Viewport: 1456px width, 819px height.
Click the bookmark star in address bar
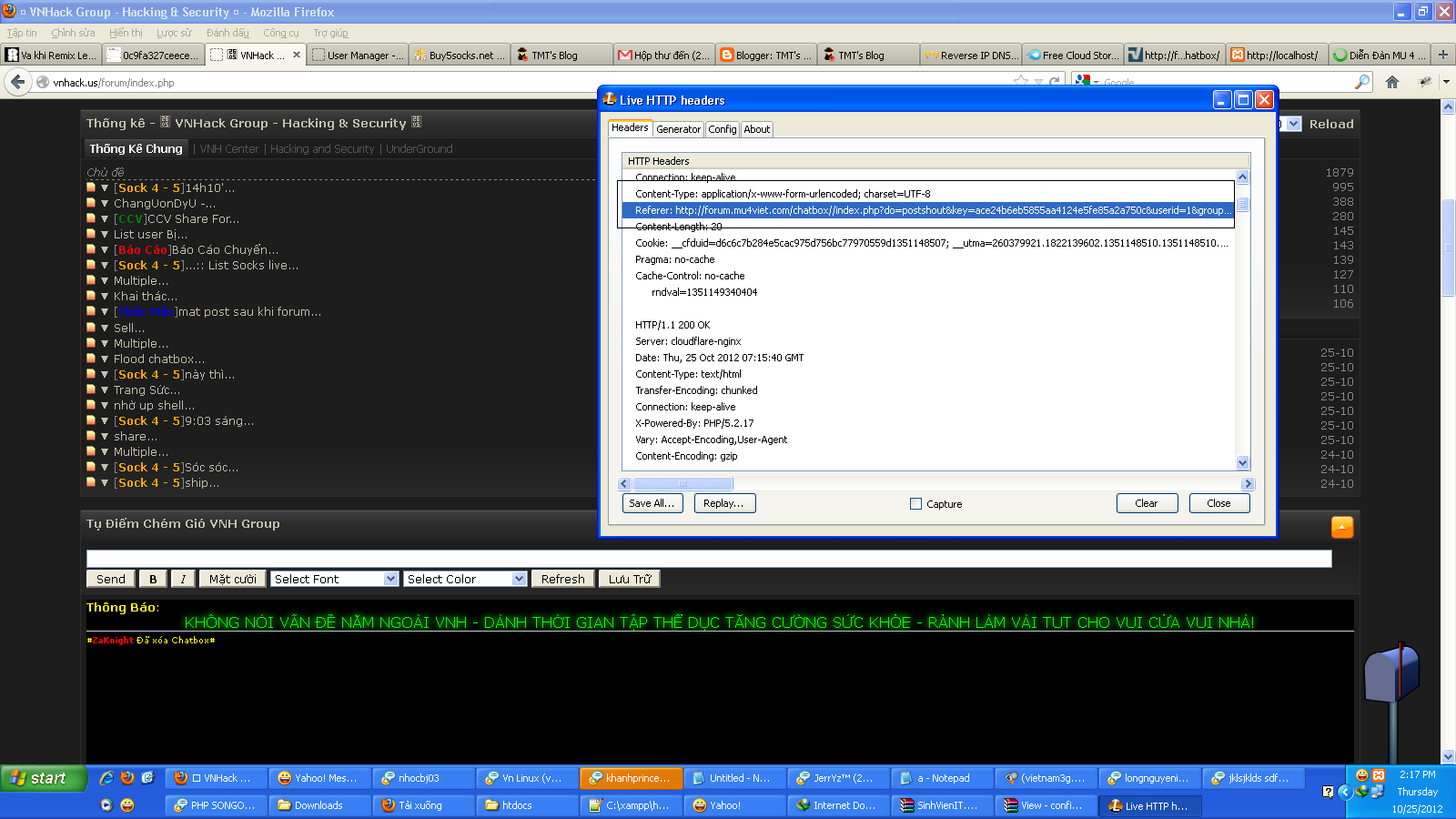coord(1021,82)
